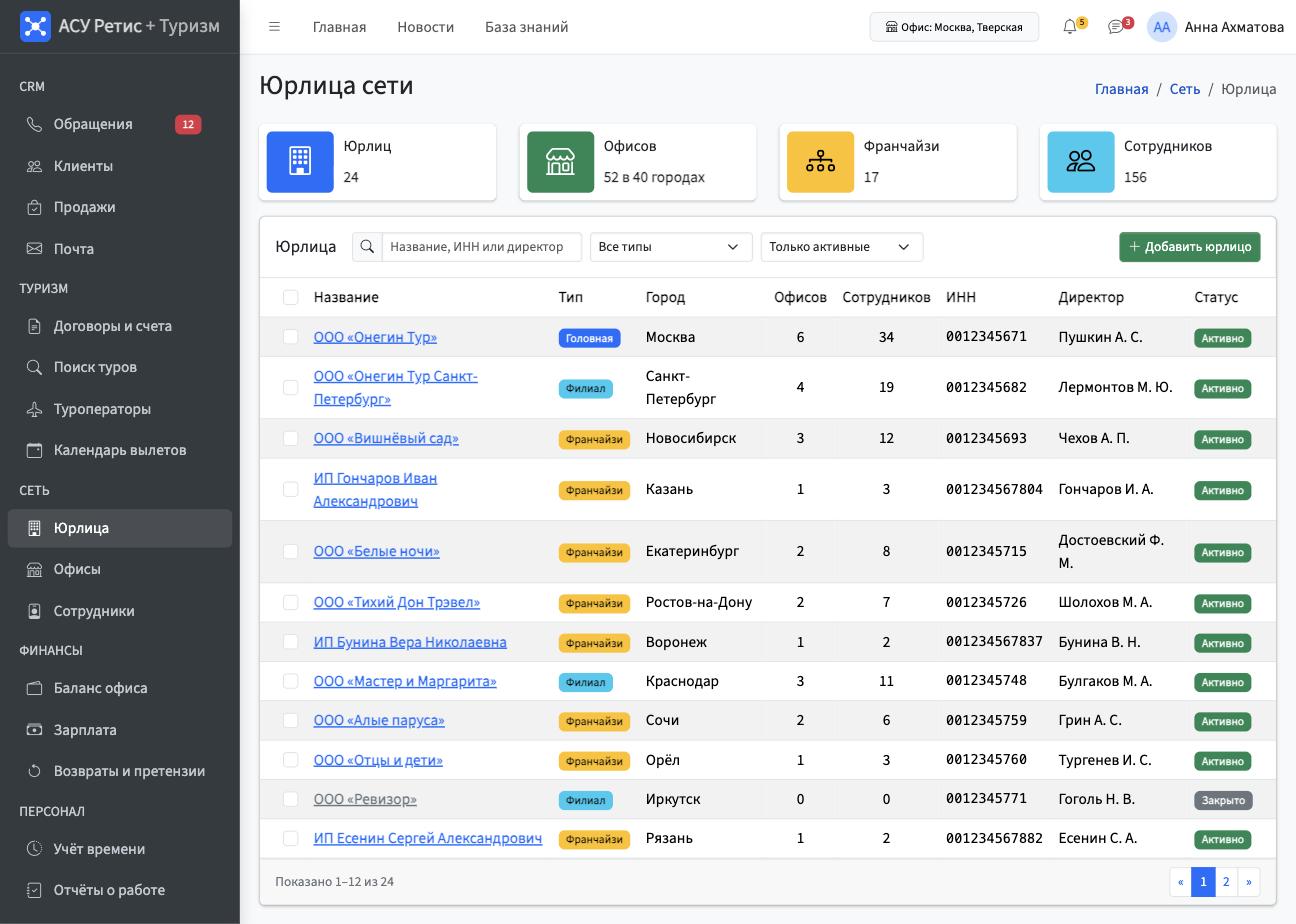
Task: Open Офисы in the sidebar menu
Action: coord(120,569)
